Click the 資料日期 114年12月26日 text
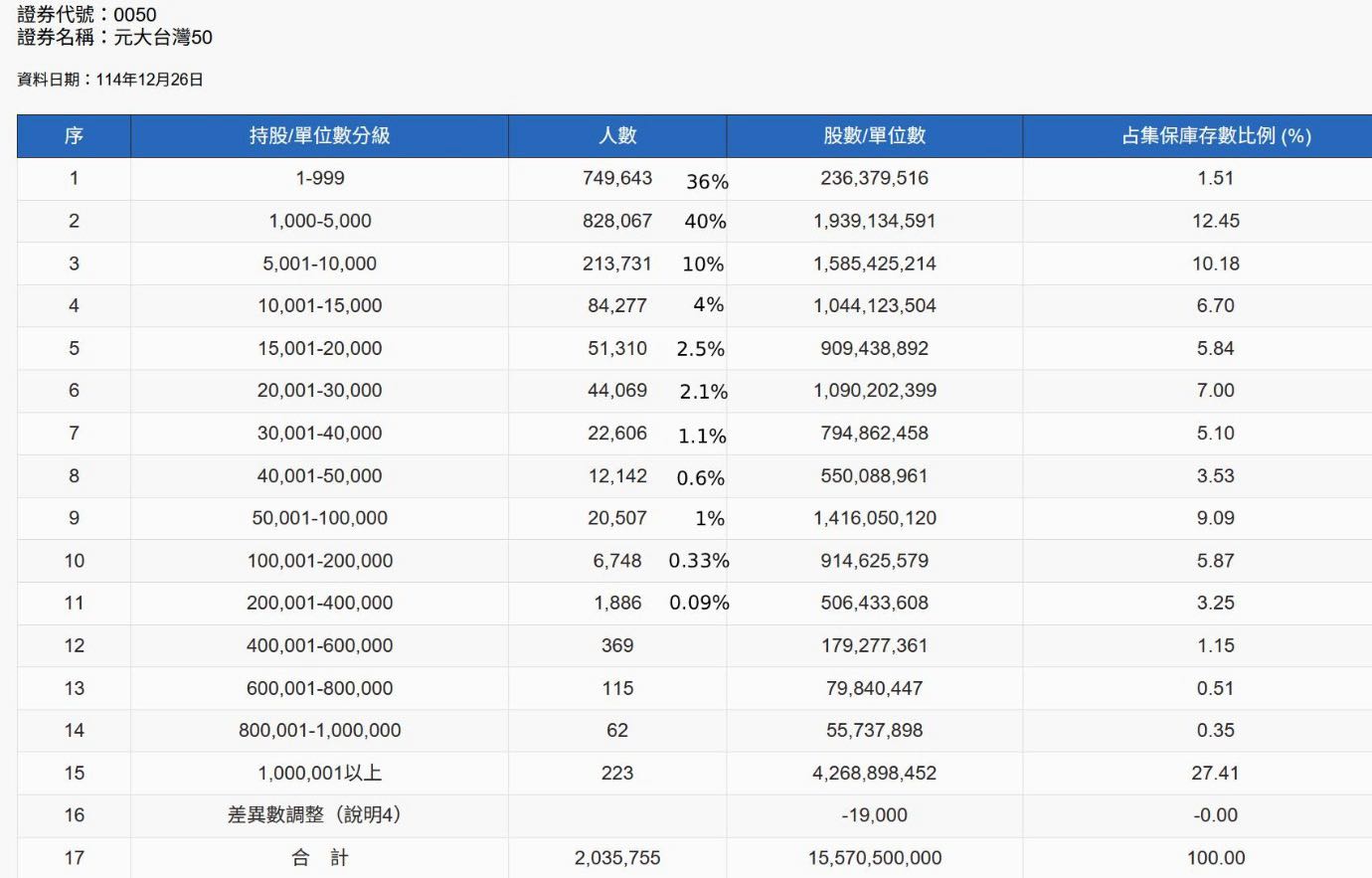The image size is (1372, 878). coord(110,80)
